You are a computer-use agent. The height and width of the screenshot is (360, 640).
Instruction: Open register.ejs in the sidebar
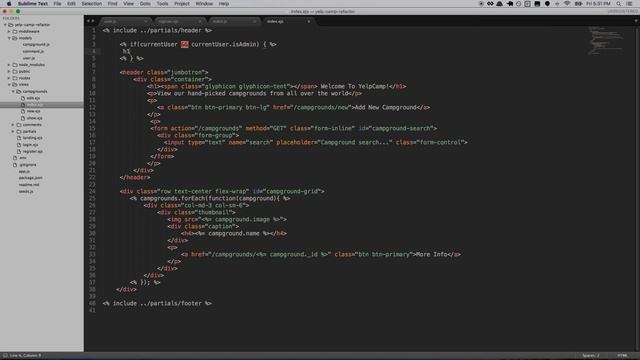33,151
